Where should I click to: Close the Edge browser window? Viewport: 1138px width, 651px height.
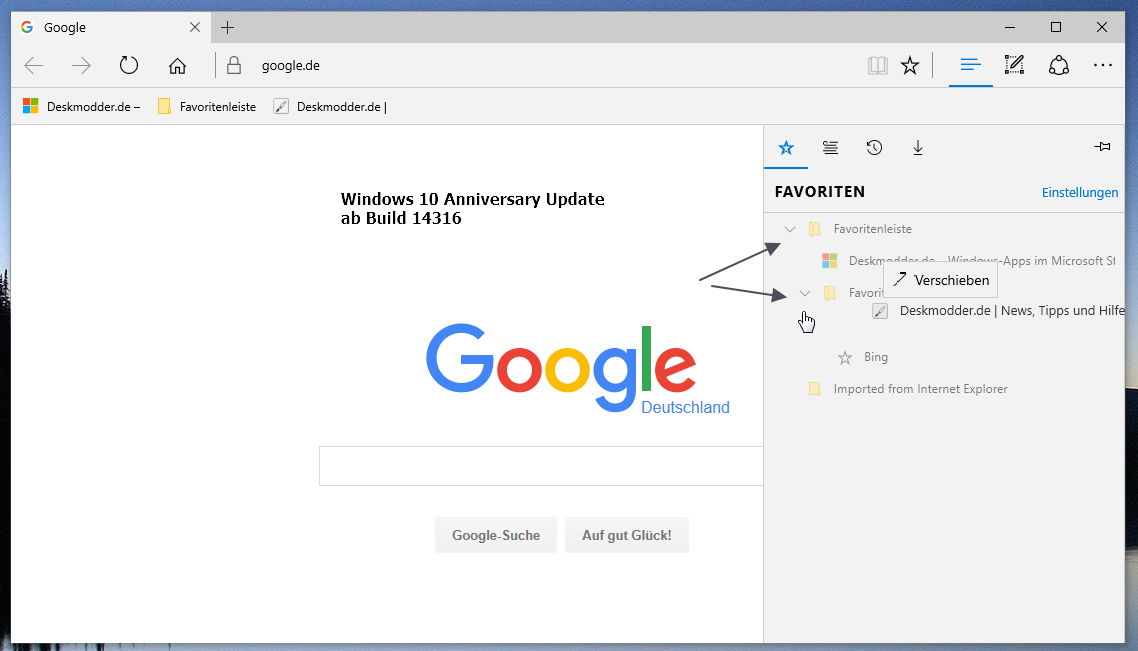(1102, 28)
